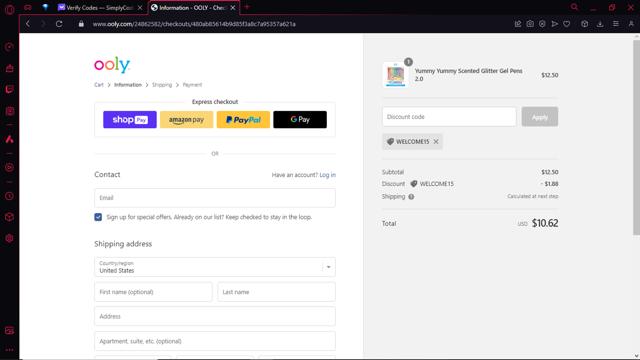Viewport: 640px width, 360px height.
Task: Click the send arrow icon in toolbar
Action: [555, 24]
